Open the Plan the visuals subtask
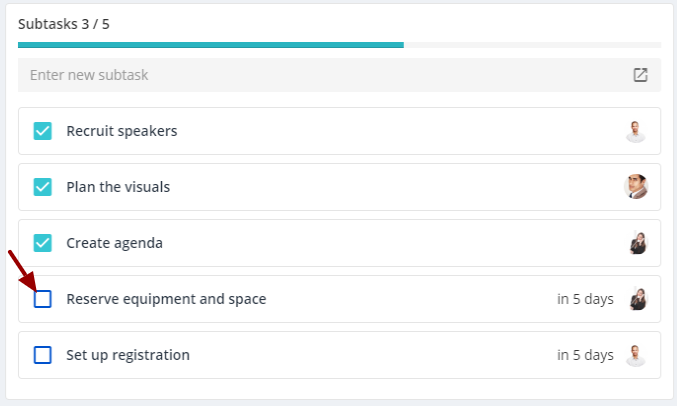 [118, 187]
